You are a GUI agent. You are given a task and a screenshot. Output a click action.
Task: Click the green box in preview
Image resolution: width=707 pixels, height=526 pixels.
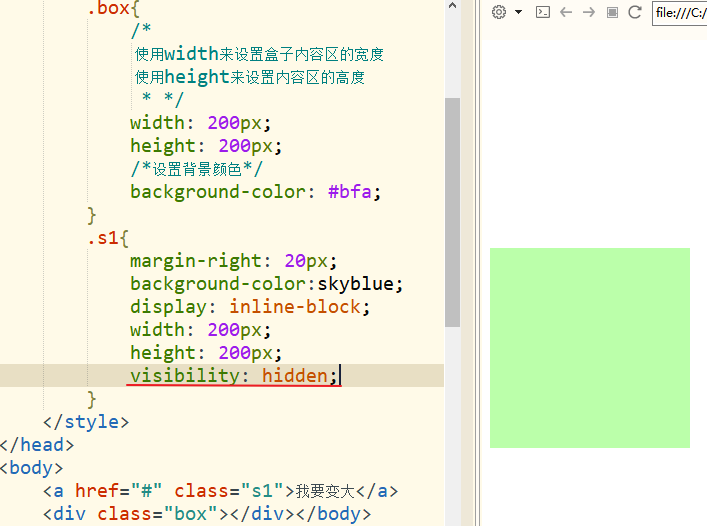(590, 348)
